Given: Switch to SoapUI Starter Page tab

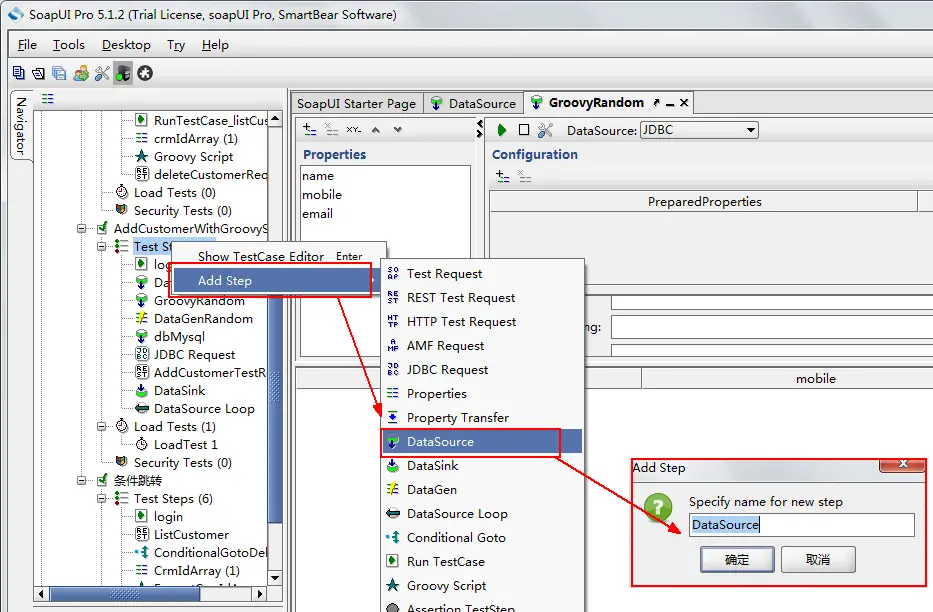Looking at the screenshot, I should coord(356,103).
